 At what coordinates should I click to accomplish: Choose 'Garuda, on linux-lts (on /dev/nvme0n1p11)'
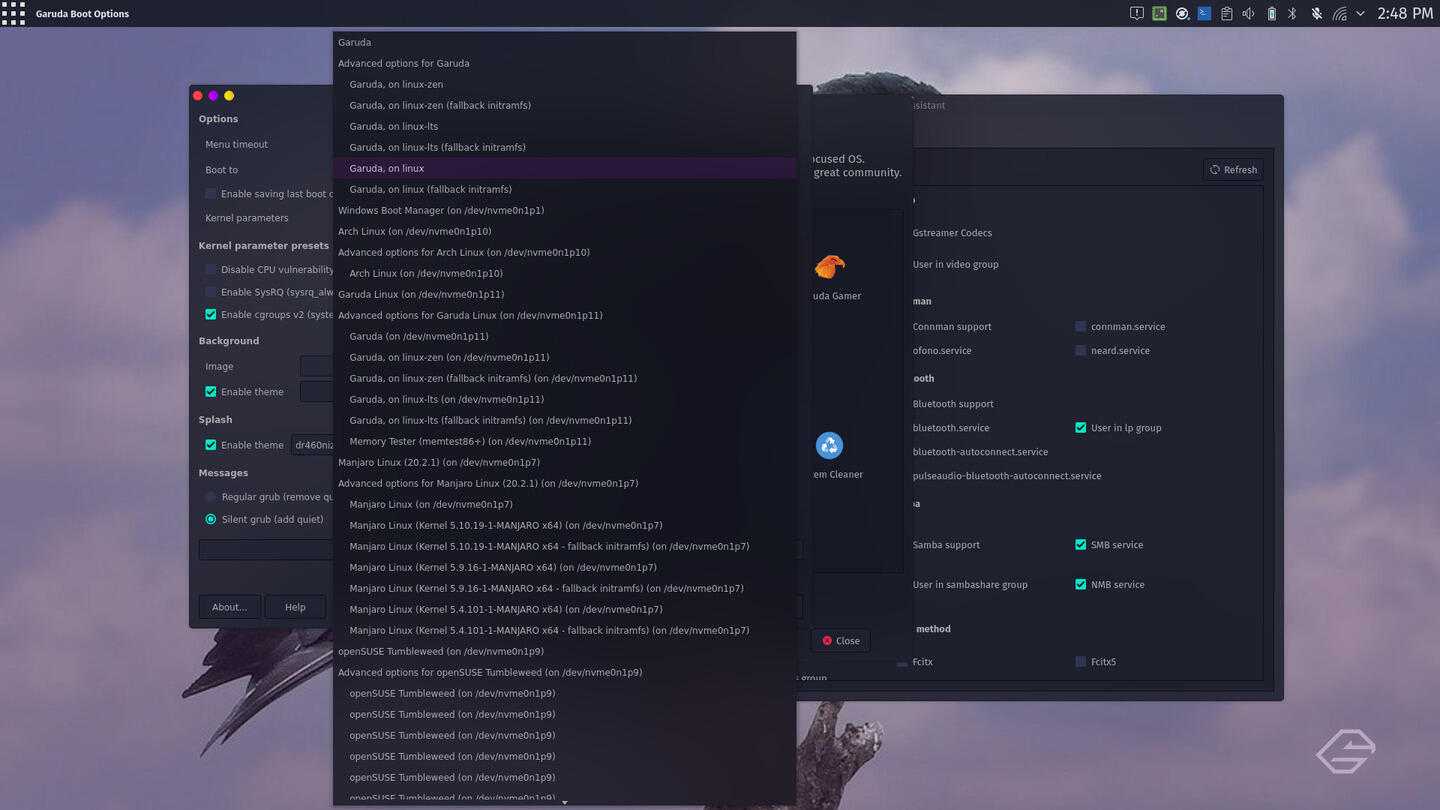click(x=565, y=399)
